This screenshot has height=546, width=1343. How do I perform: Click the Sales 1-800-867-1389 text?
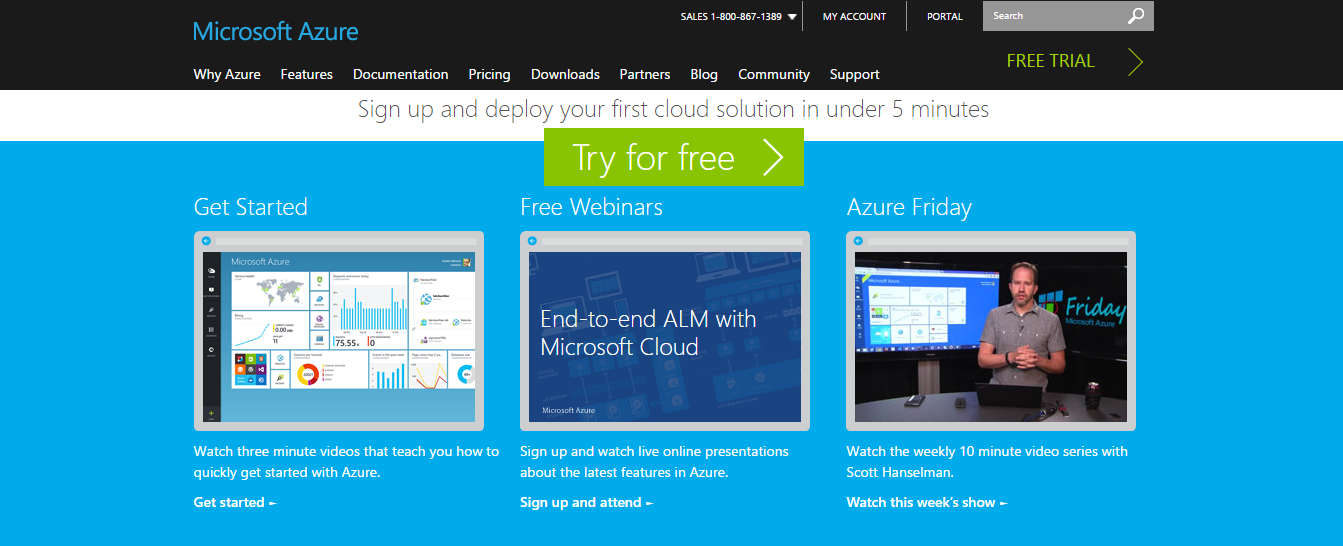point(731,17)
